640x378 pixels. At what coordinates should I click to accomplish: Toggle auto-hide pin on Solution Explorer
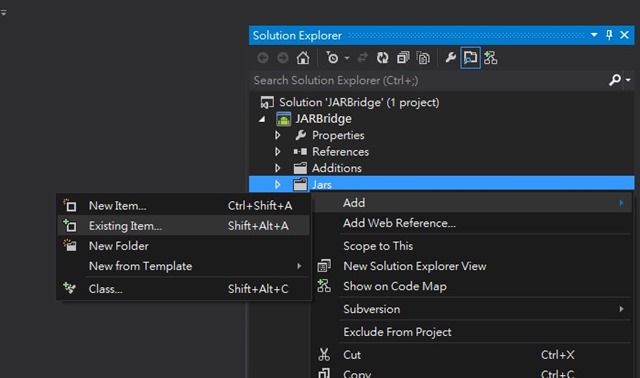point(609,35)
